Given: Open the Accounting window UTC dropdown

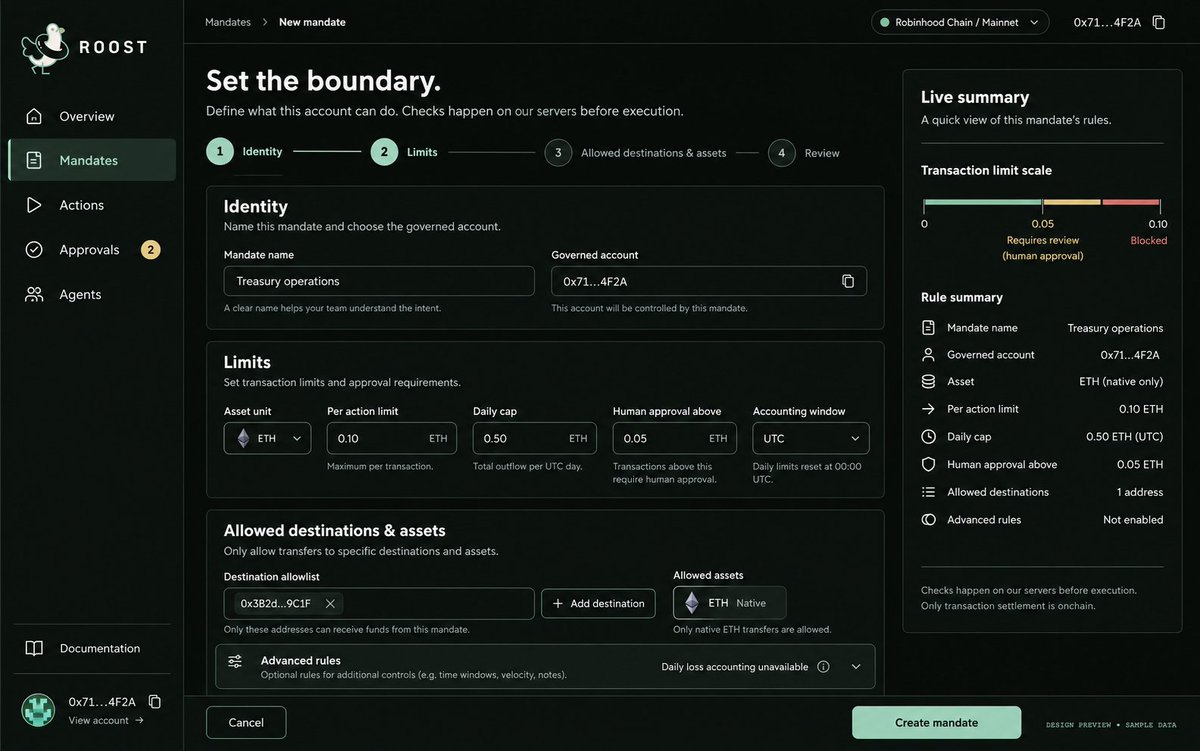Looking at the screenshot, I should coord(811,438).
